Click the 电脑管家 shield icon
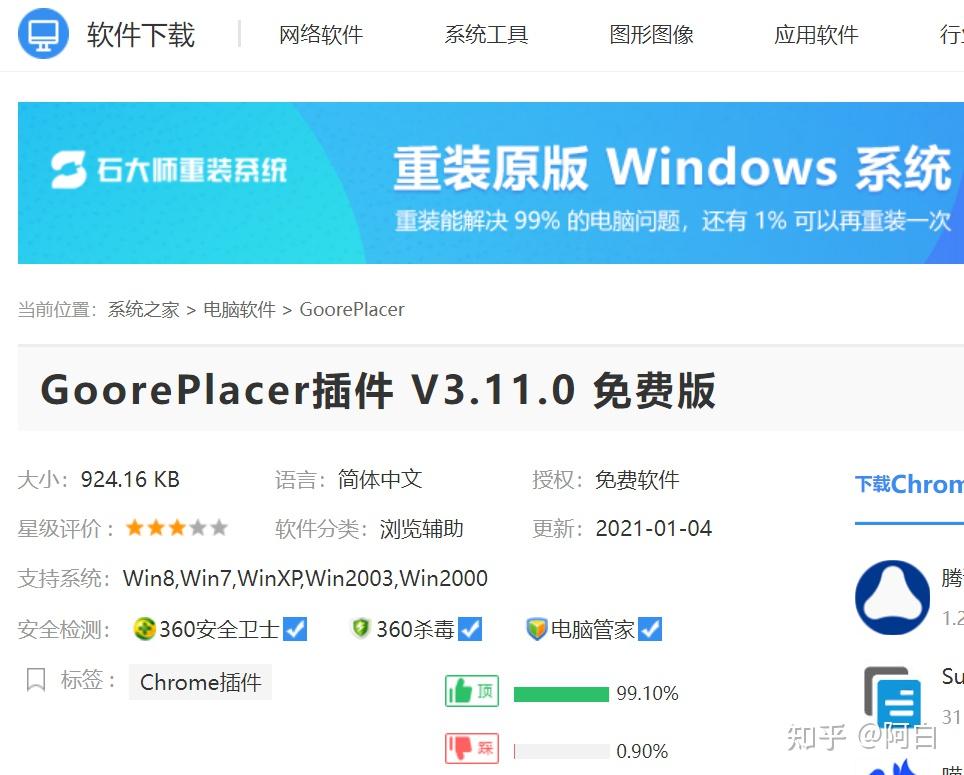 [537, 629]
